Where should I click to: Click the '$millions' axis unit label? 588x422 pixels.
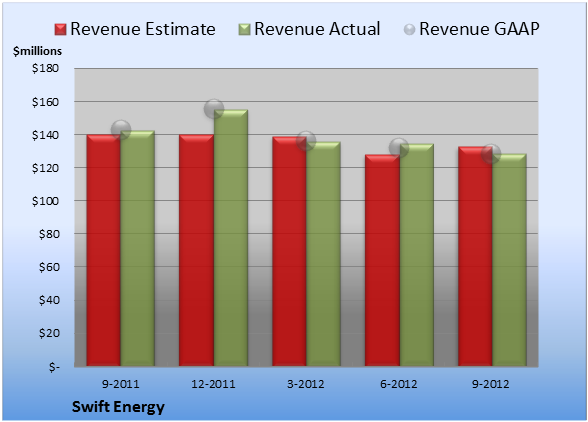tap(37, 51)
